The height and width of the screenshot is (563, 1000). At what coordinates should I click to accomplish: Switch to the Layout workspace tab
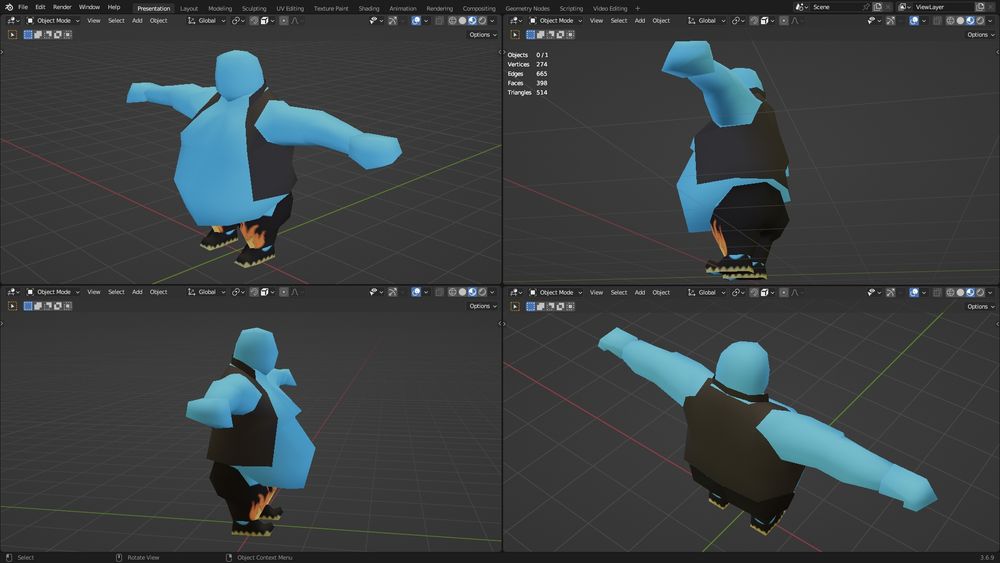[x=189, y=9]
